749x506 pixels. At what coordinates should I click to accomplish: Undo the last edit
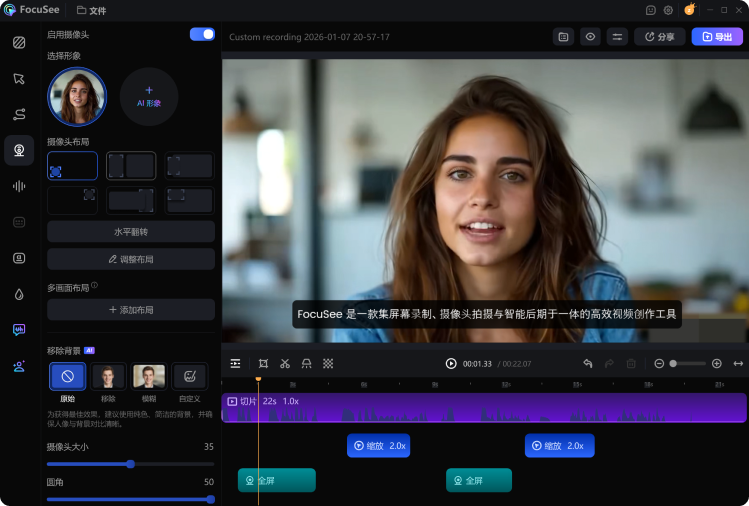point(588,364)
